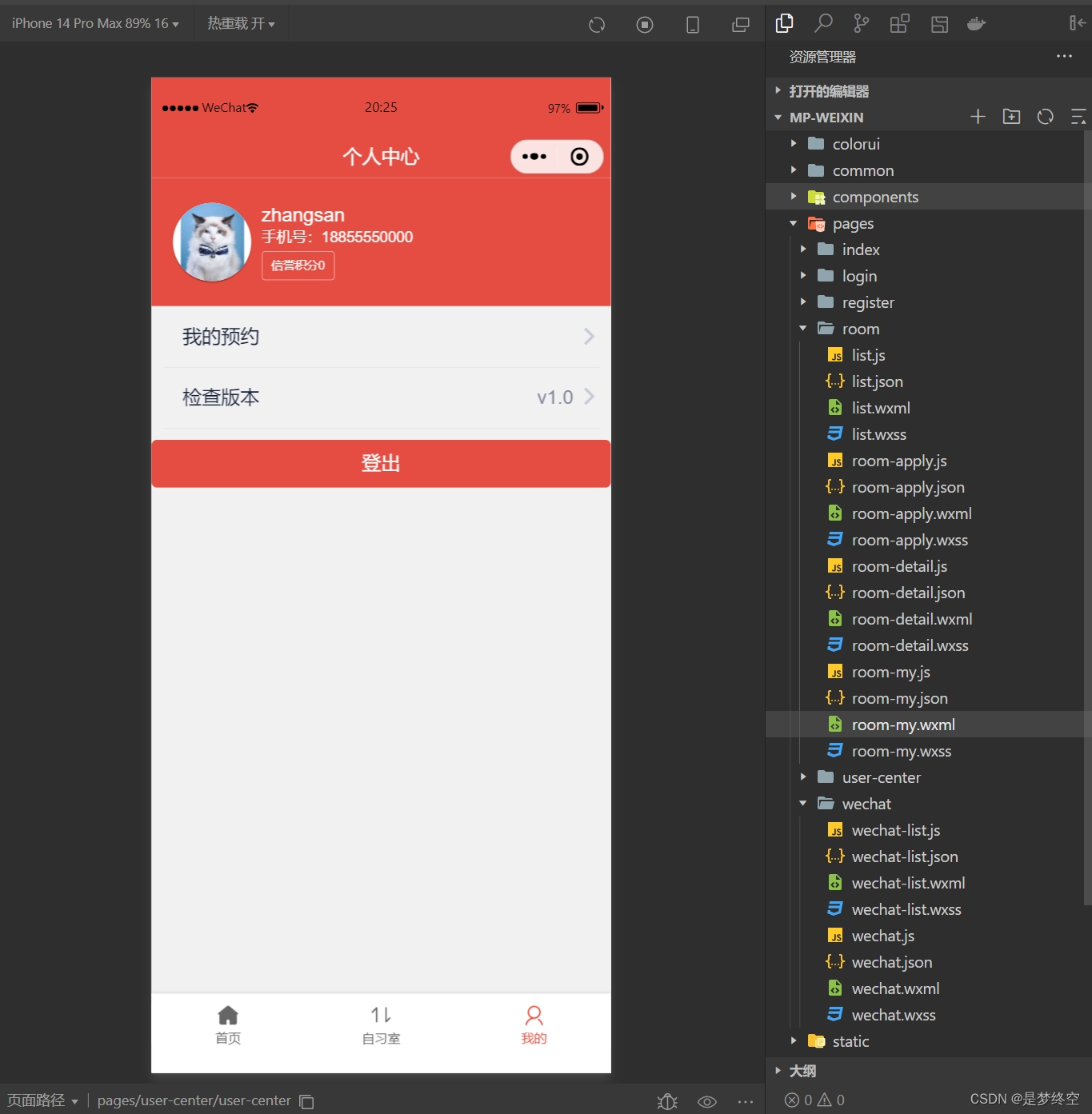Collapse the pages folder
The image size is (1092, 1114).
(853, 223)
